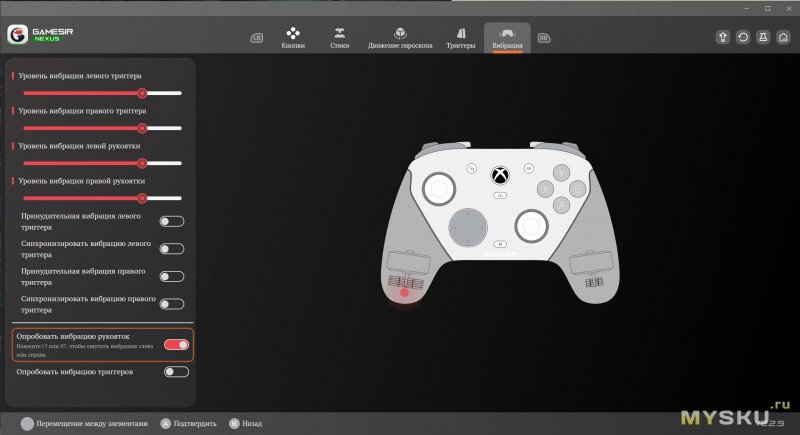
Task: Click the RB icon right of navigation tabs
Action: tap(544, 38)
